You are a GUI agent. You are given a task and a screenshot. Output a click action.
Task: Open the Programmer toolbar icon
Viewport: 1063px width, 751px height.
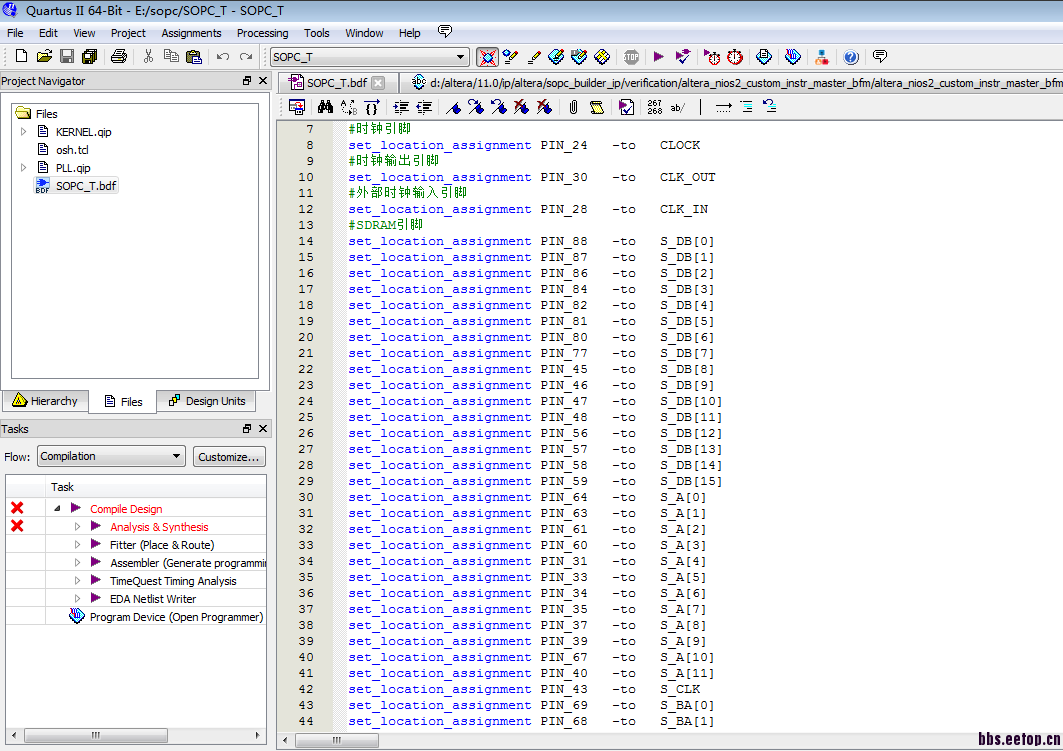(793, 57)
